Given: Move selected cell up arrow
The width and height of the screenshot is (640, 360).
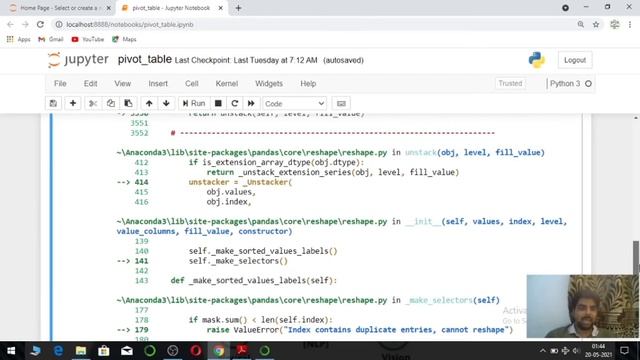Looking at the screenshot, I should [x=149, y=104].
